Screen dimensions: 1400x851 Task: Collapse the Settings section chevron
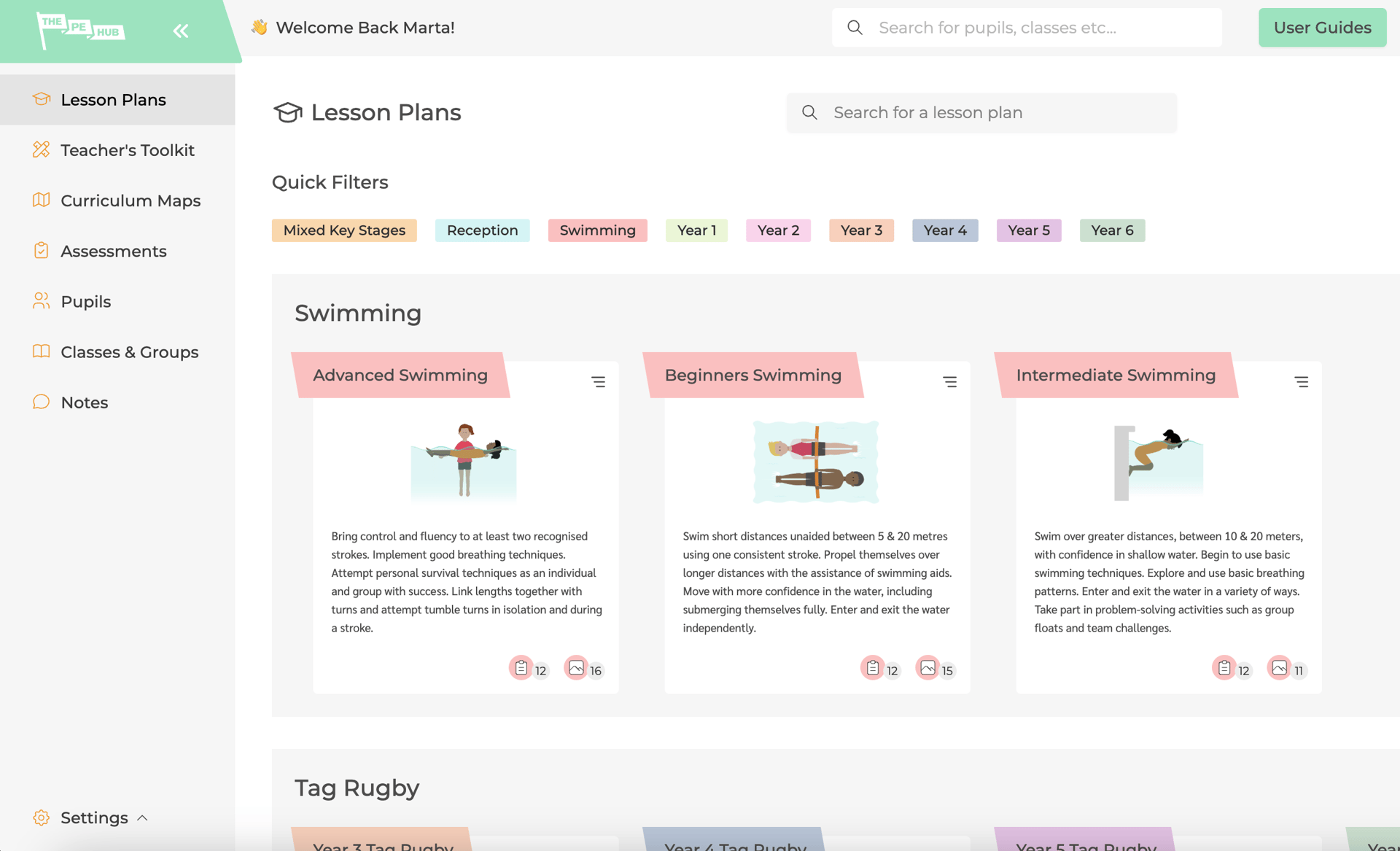tap(143, 817)
